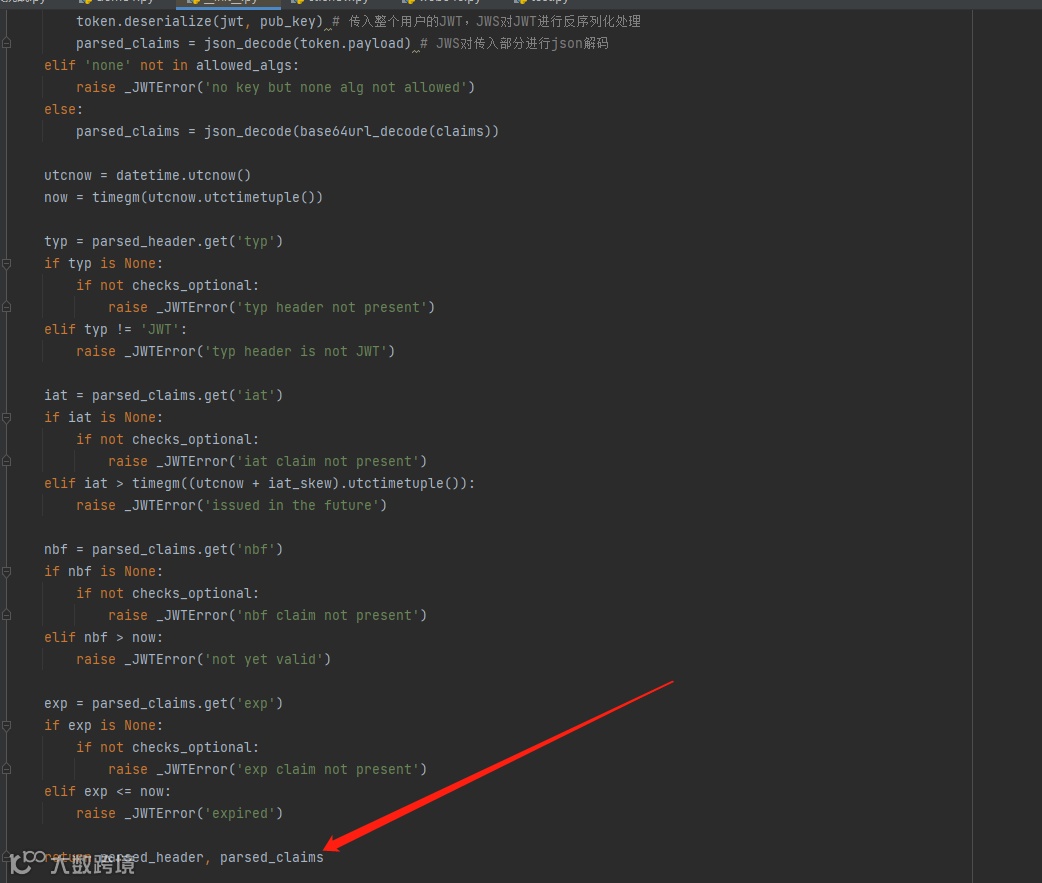The height and width of the screenshot is (883, 1042).
Task: Click the comment ending with 'json解码'
Action: tap(514, 43)
